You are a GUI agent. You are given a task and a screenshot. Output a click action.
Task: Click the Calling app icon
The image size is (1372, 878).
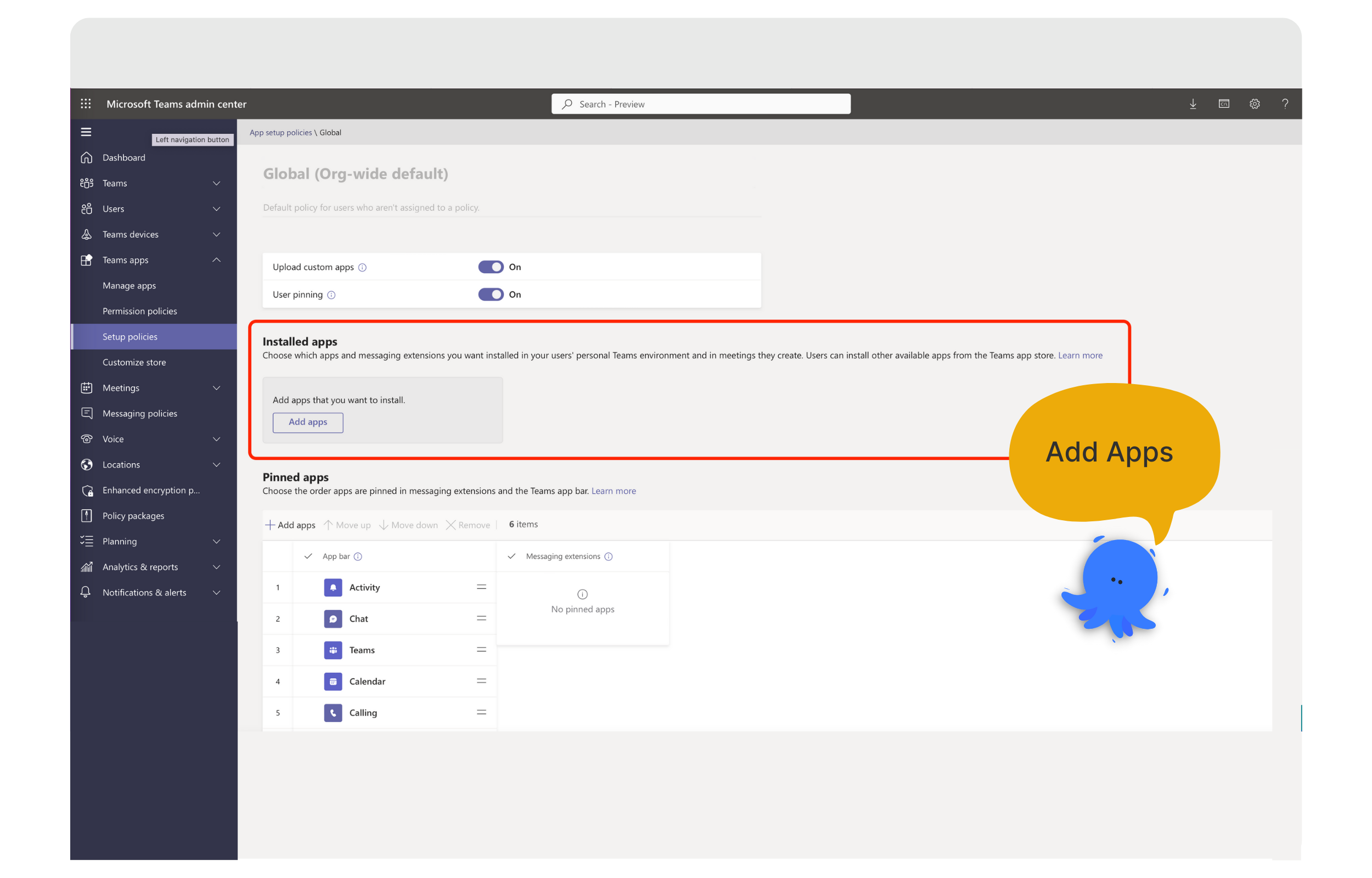coord(333,713)
